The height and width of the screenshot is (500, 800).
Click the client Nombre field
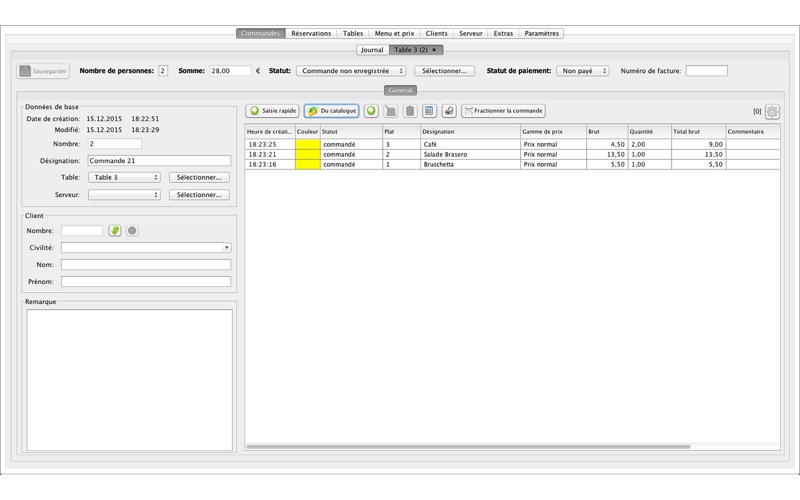pyautogui.click(x=82, y=231)
